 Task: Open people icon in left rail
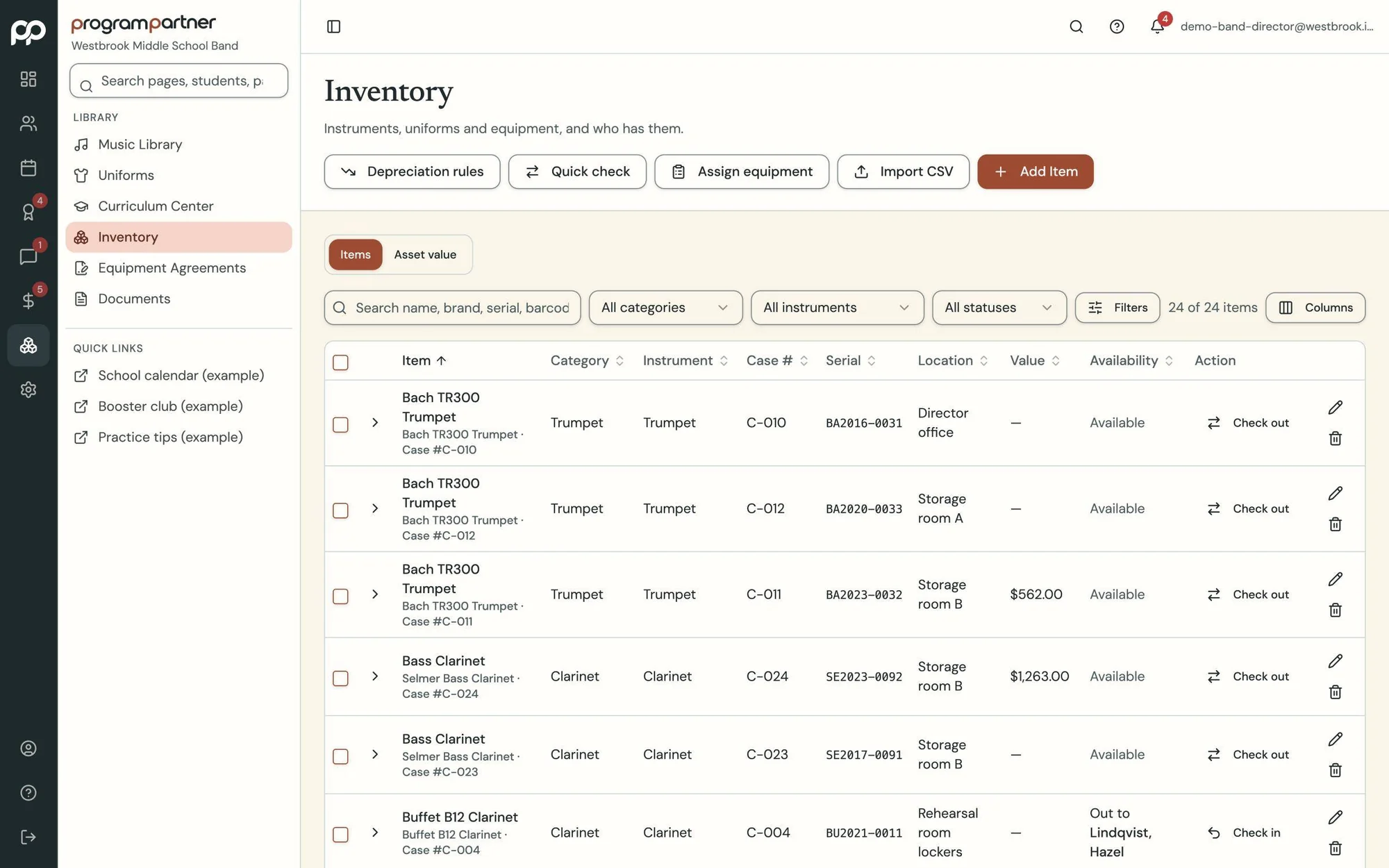point(28,124)
